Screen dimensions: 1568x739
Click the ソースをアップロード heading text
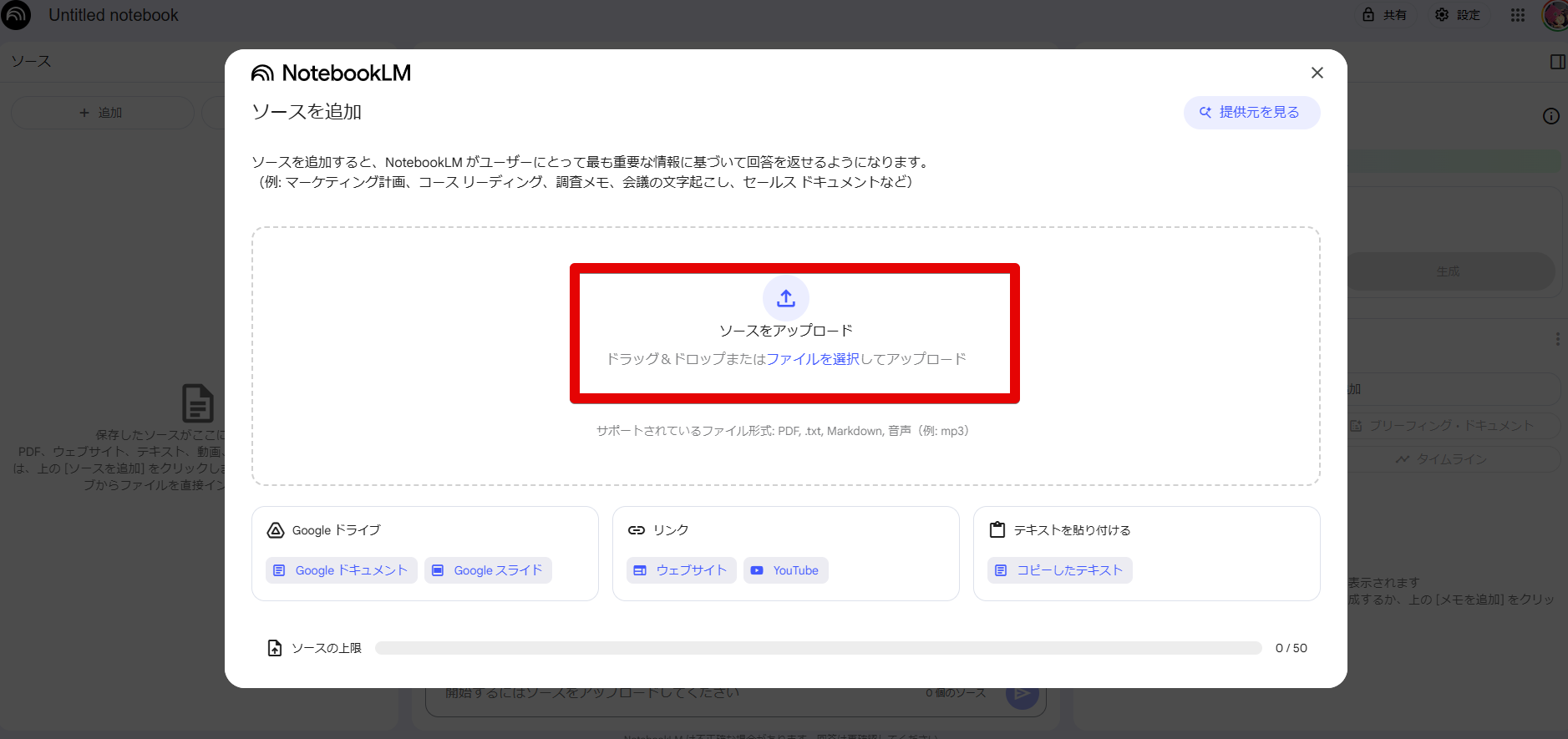tap(786, 331)
